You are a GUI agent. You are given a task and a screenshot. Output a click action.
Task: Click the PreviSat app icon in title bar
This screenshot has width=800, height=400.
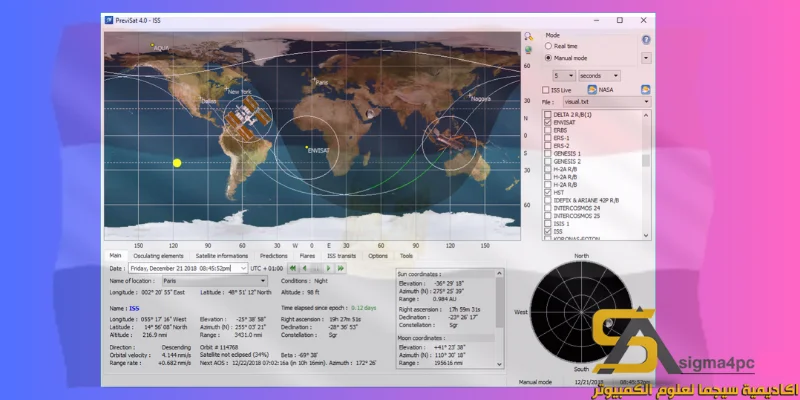pyautogui.click(x=109, y=20)
